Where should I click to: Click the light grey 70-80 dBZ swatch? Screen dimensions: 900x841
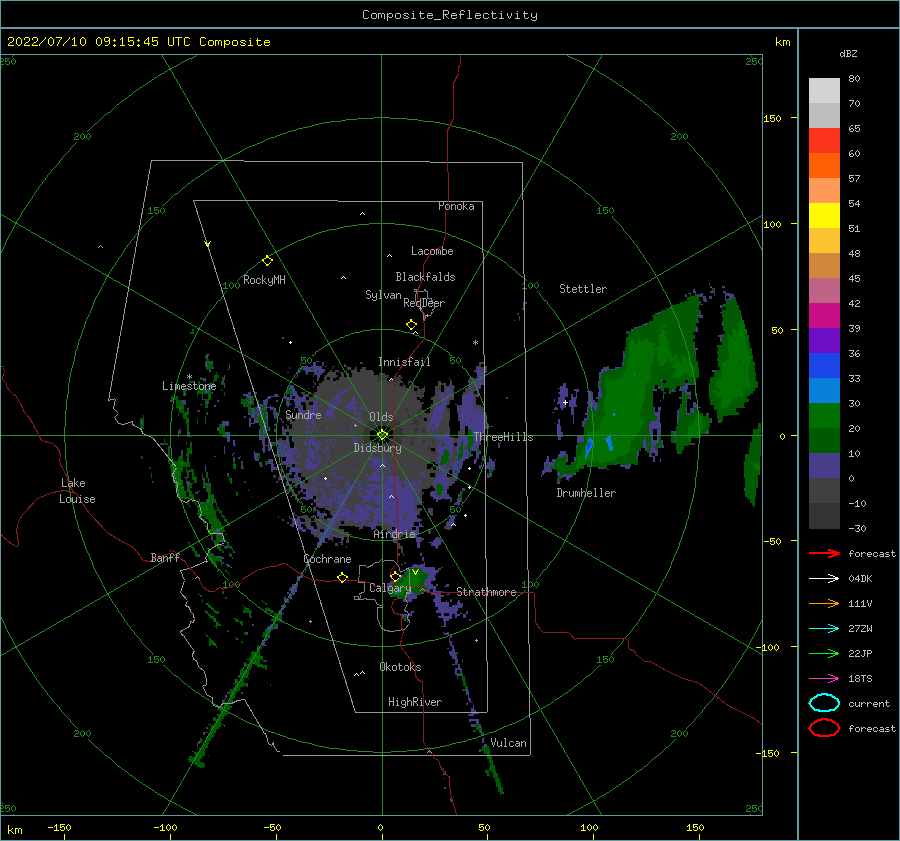(x=824, y=91)
